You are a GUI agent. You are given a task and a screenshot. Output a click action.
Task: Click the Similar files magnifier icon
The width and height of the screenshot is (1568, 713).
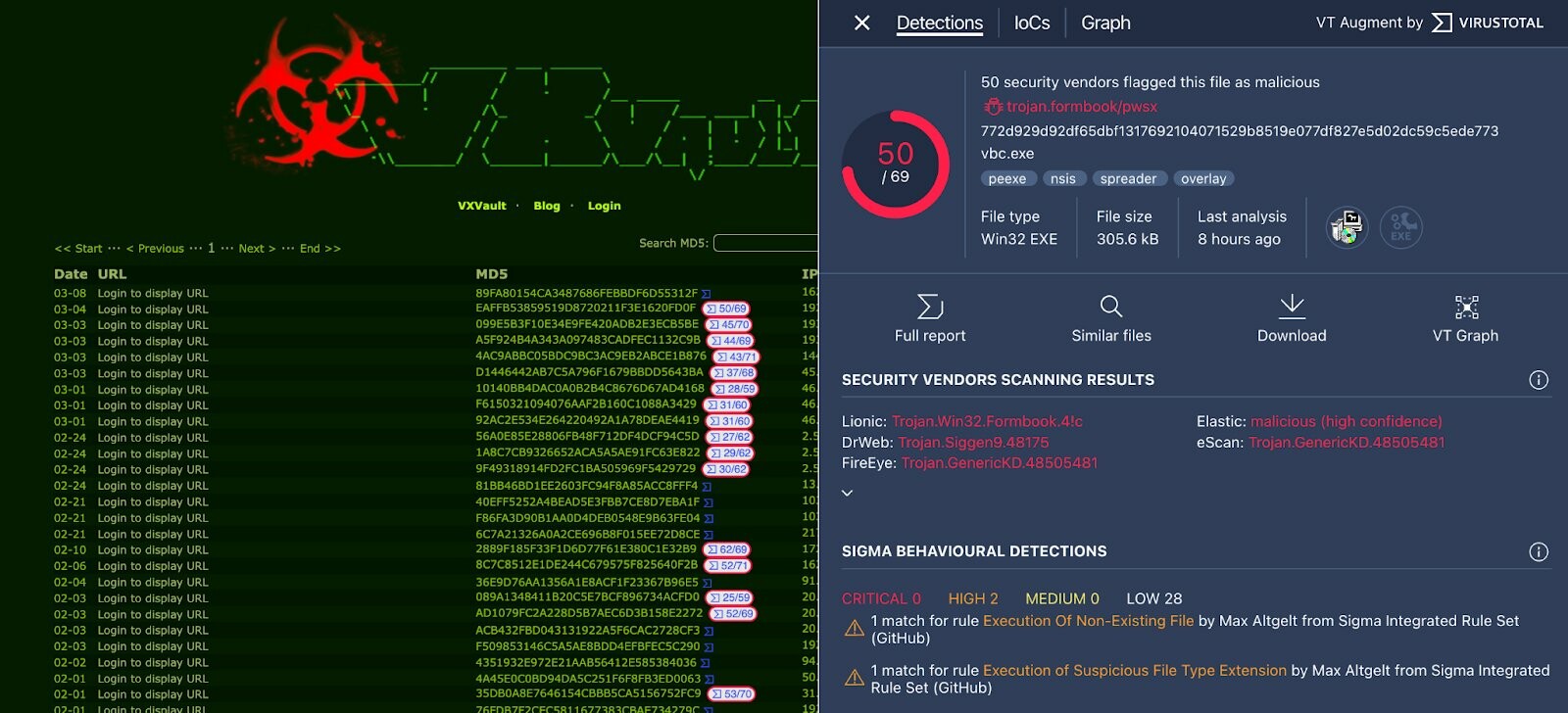tap(1110, 307)
